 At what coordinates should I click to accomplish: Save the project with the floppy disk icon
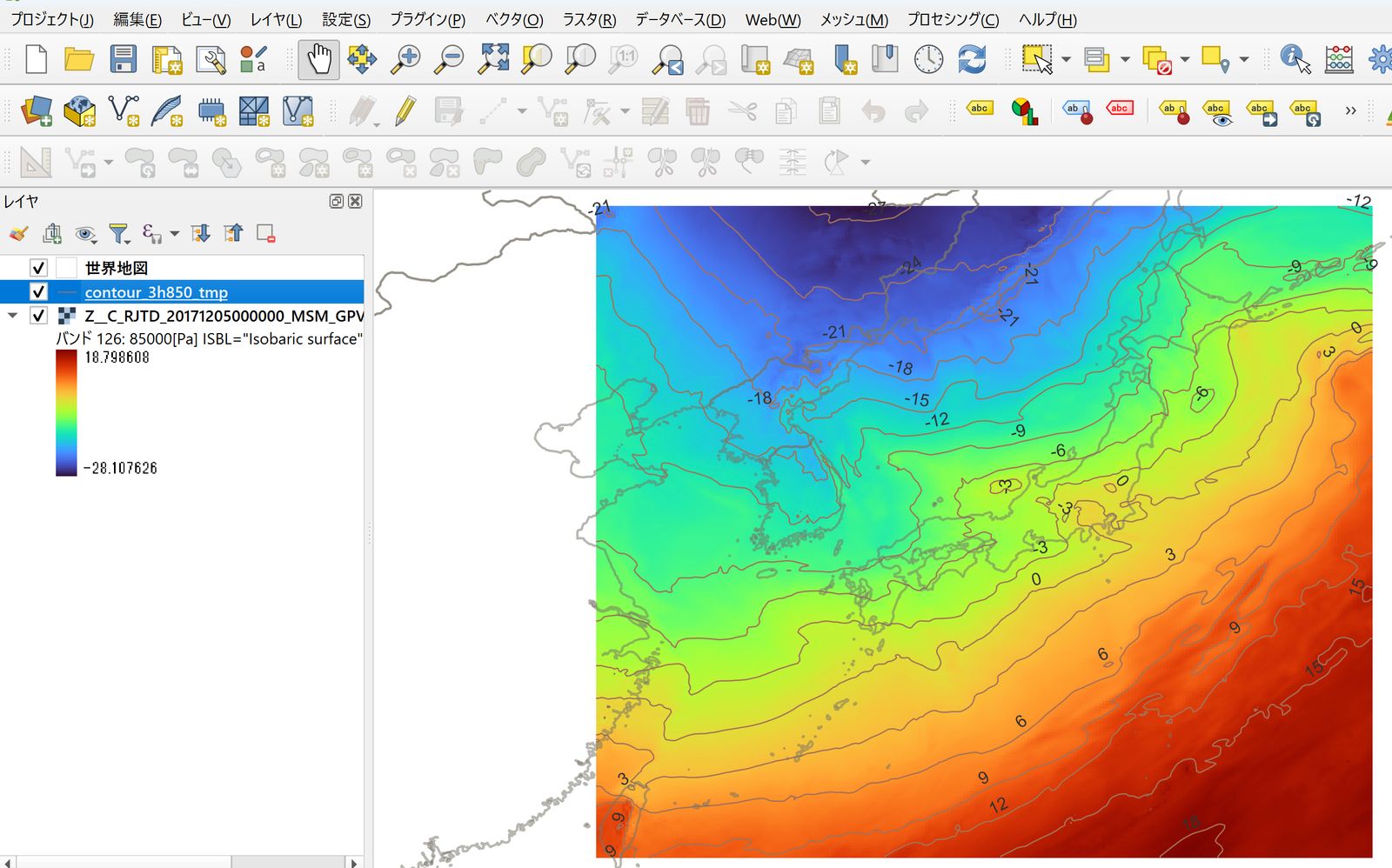point(124,59)
